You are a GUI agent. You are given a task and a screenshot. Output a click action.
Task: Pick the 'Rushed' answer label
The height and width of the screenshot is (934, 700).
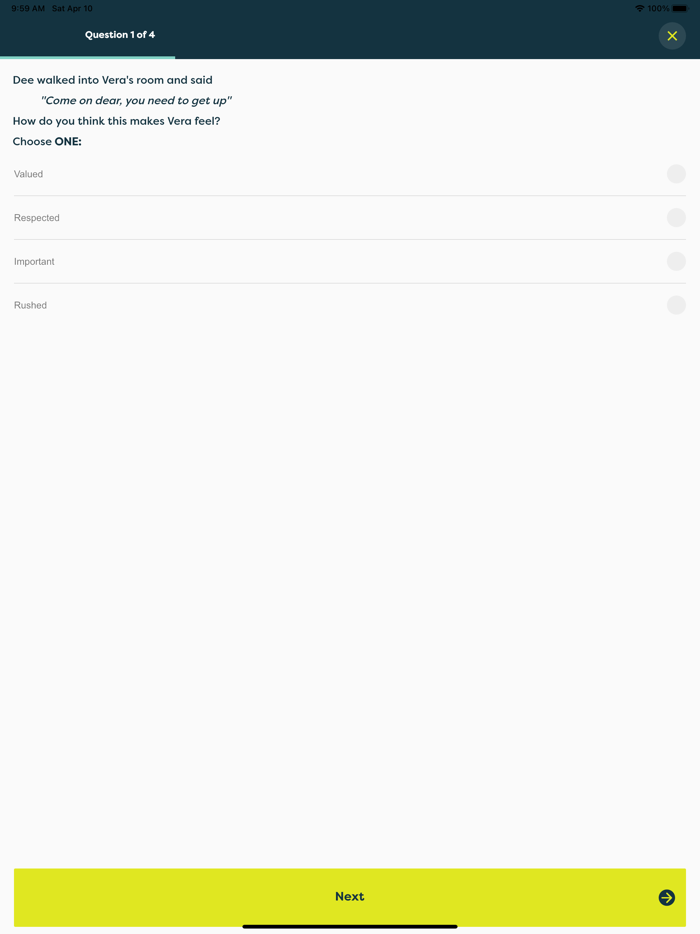pos(30,305)
